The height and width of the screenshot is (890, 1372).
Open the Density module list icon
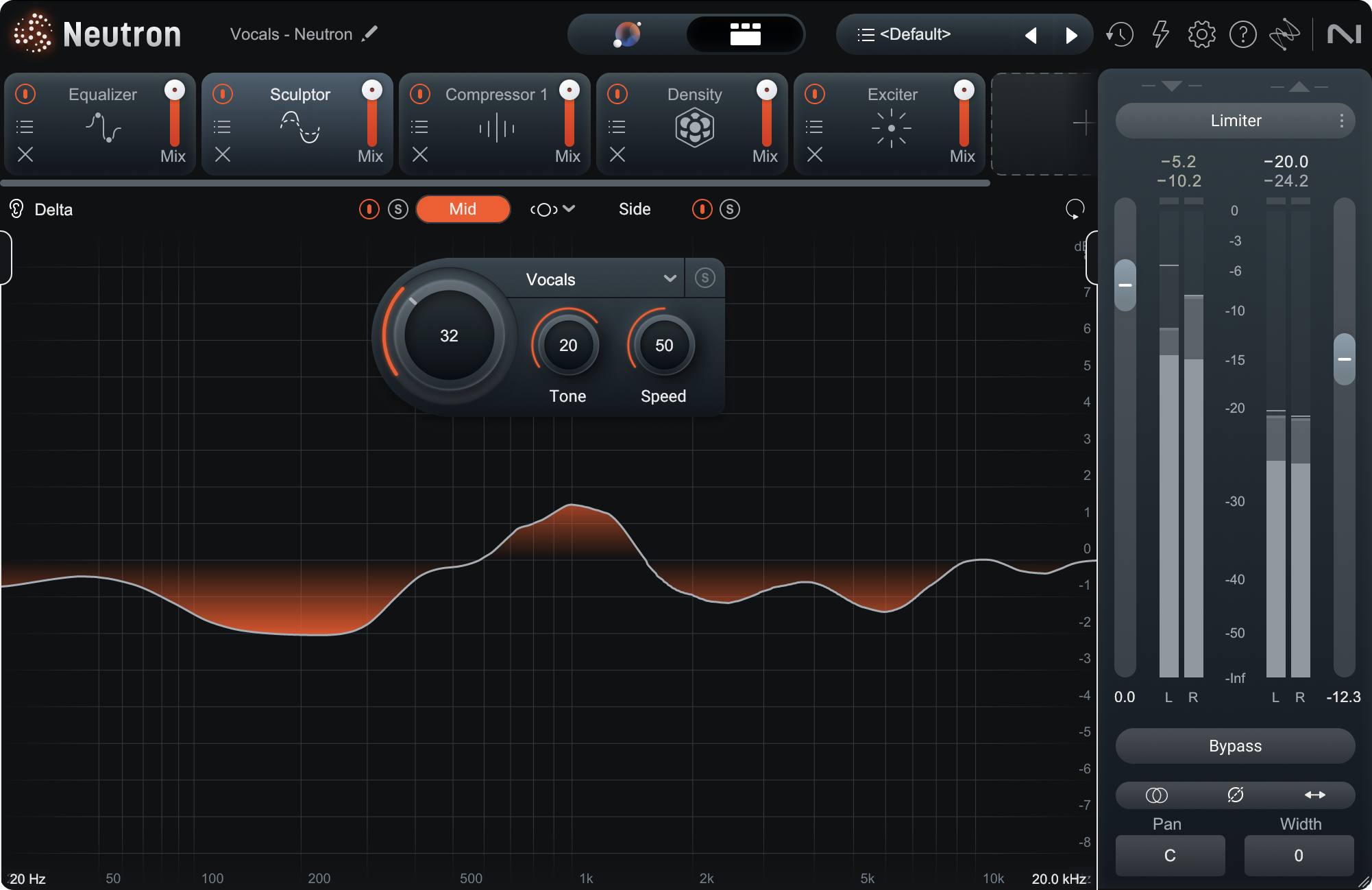coord(617,127)
